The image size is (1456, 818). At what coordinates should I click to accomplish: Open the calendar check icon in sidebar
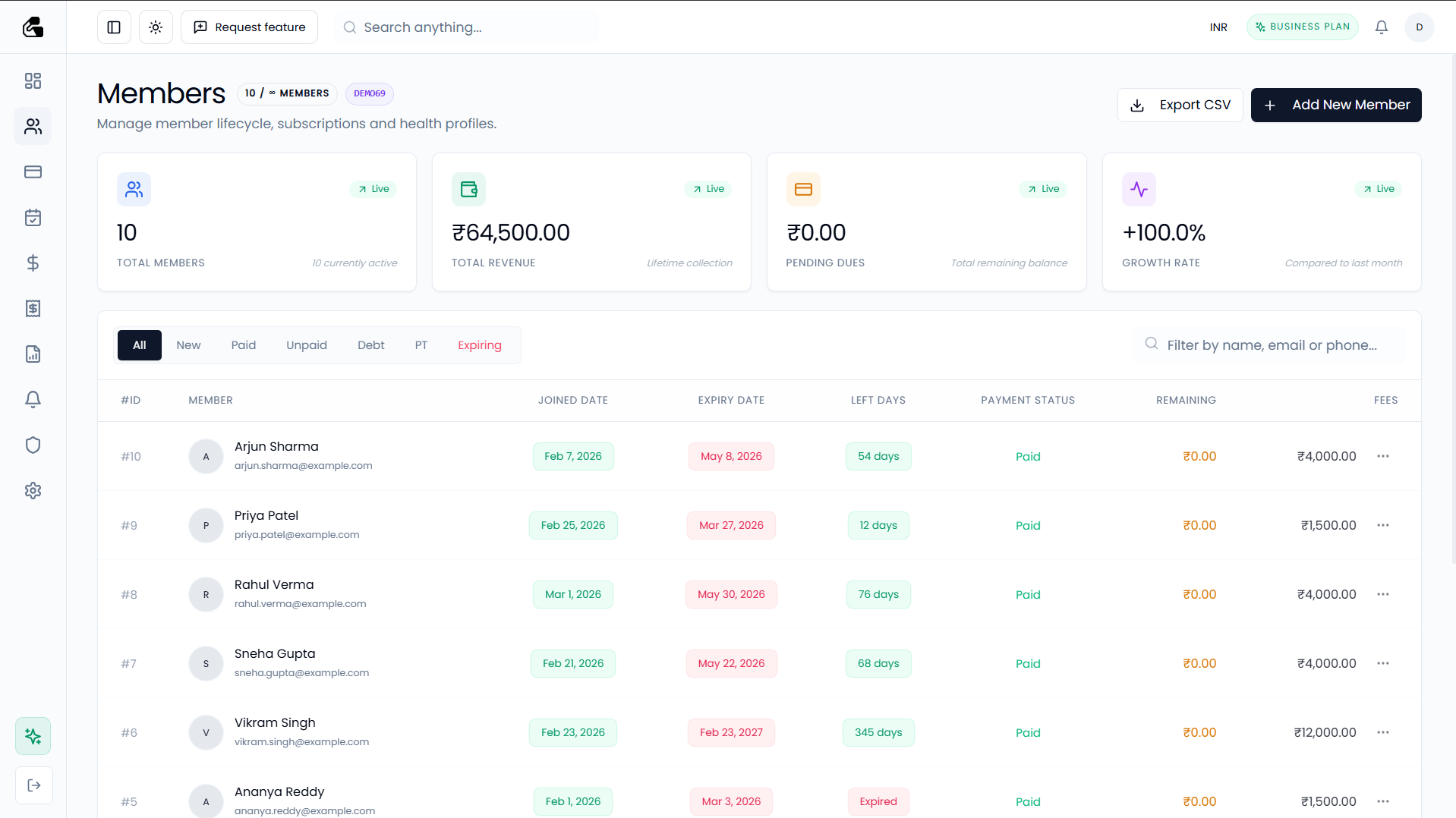[x=33, y=218]
